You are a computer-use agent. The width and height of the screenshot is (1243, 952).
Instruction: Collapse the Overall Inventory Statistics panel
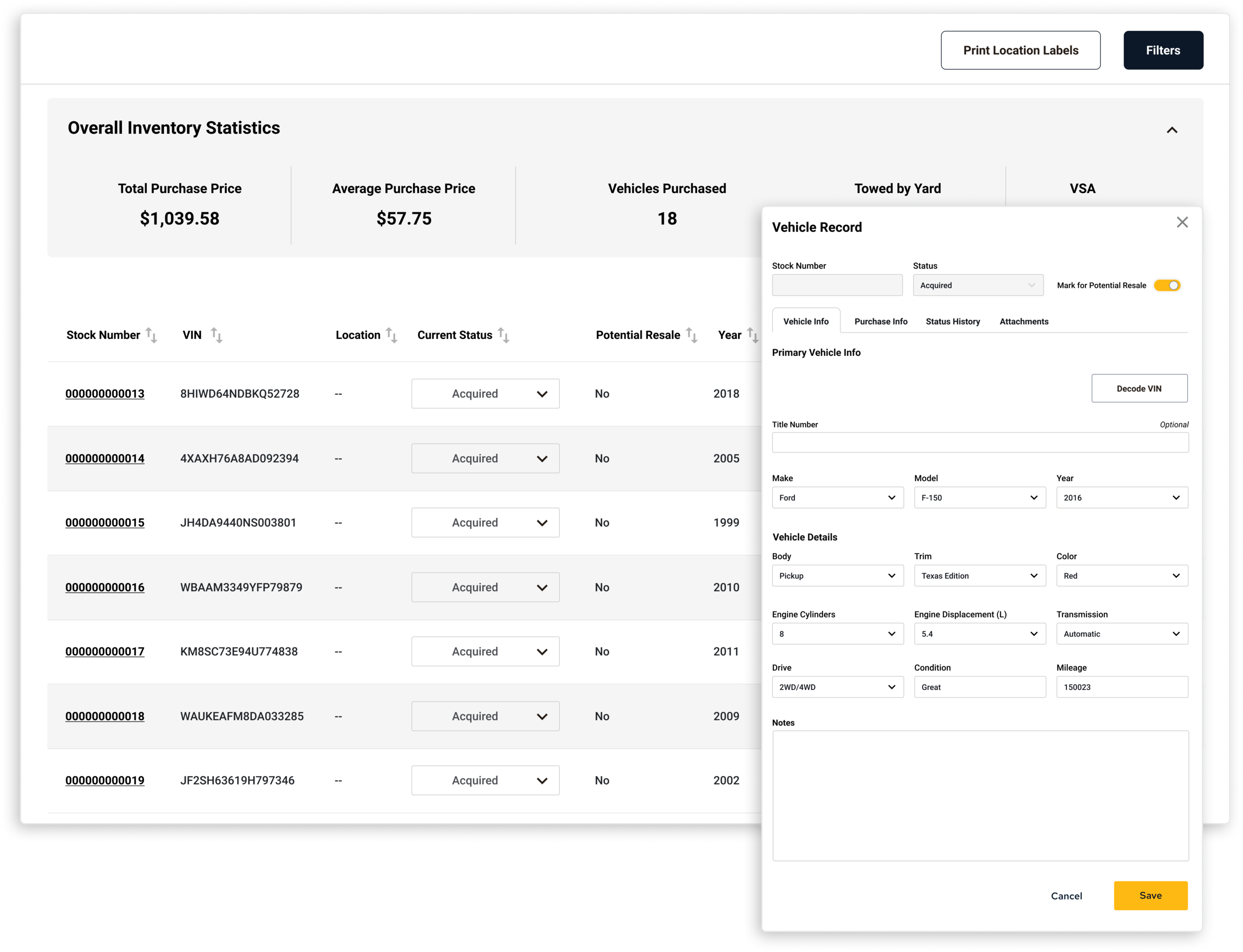(1172, 130)
